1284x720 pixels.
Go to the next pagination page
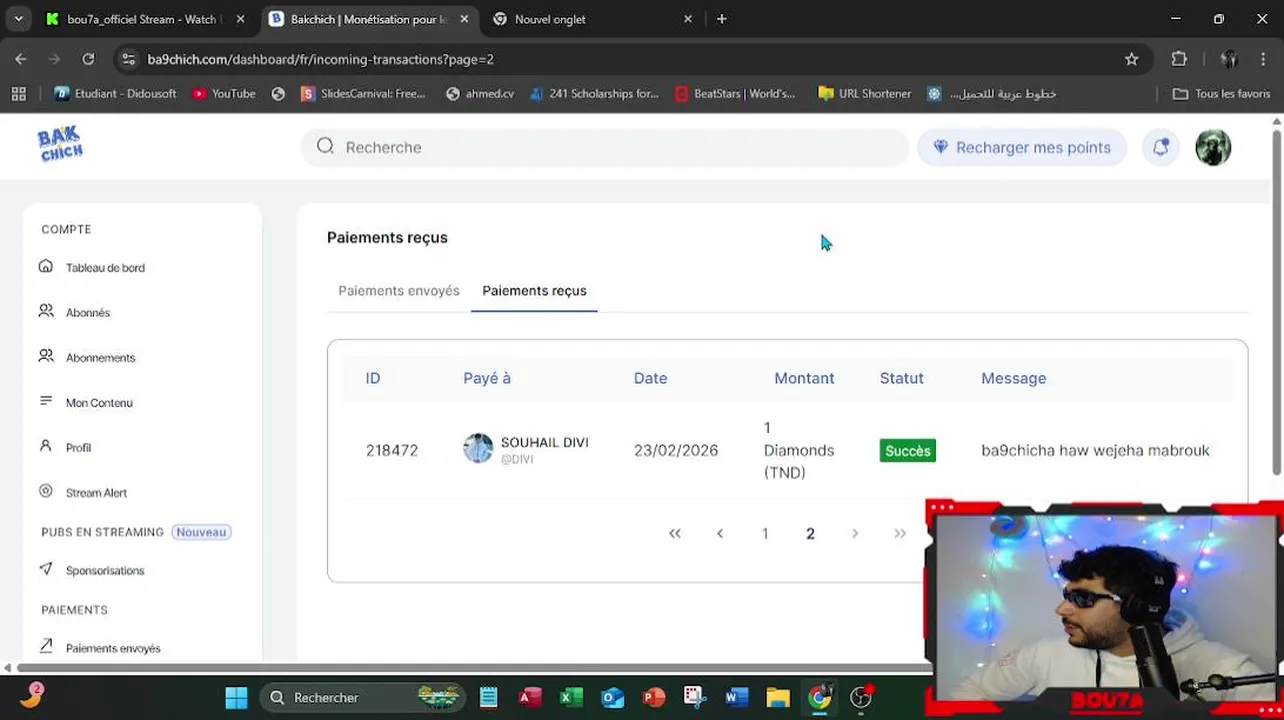[855, 533]
